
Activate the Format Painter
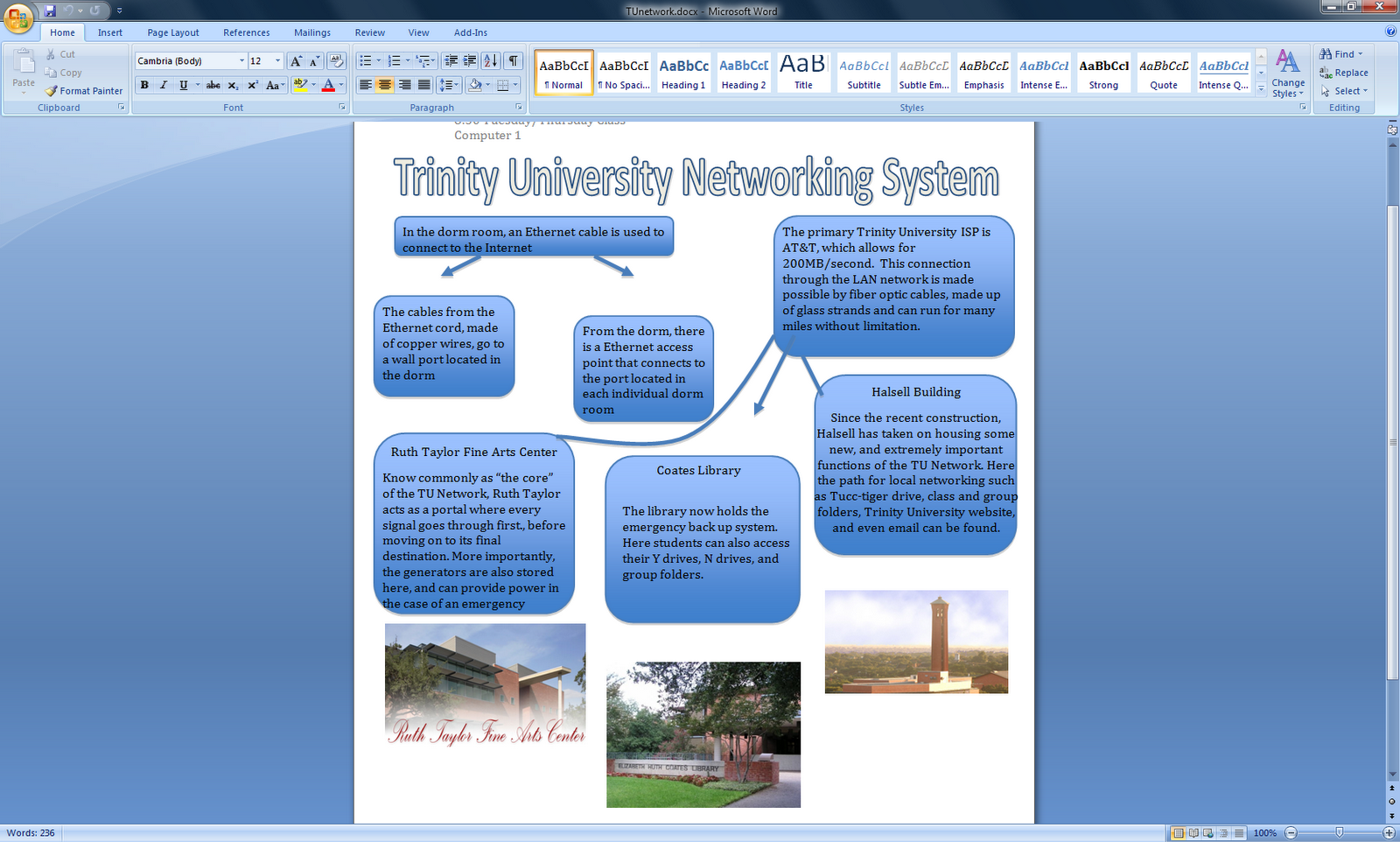pos(84,91)
